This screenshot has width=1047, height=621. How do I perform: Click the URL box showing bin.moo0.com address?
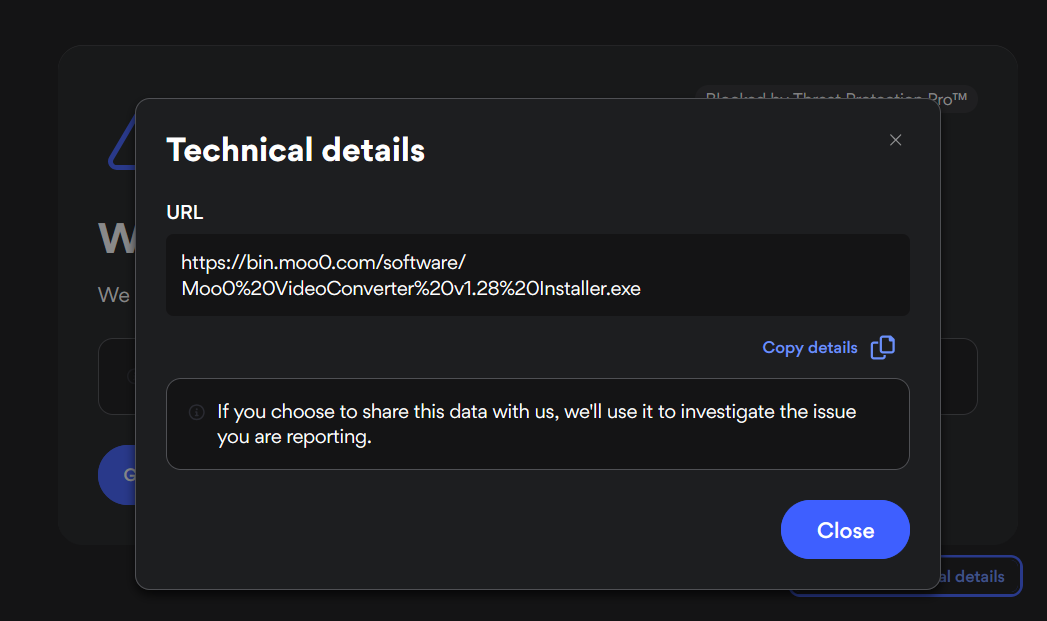(538, 275)
